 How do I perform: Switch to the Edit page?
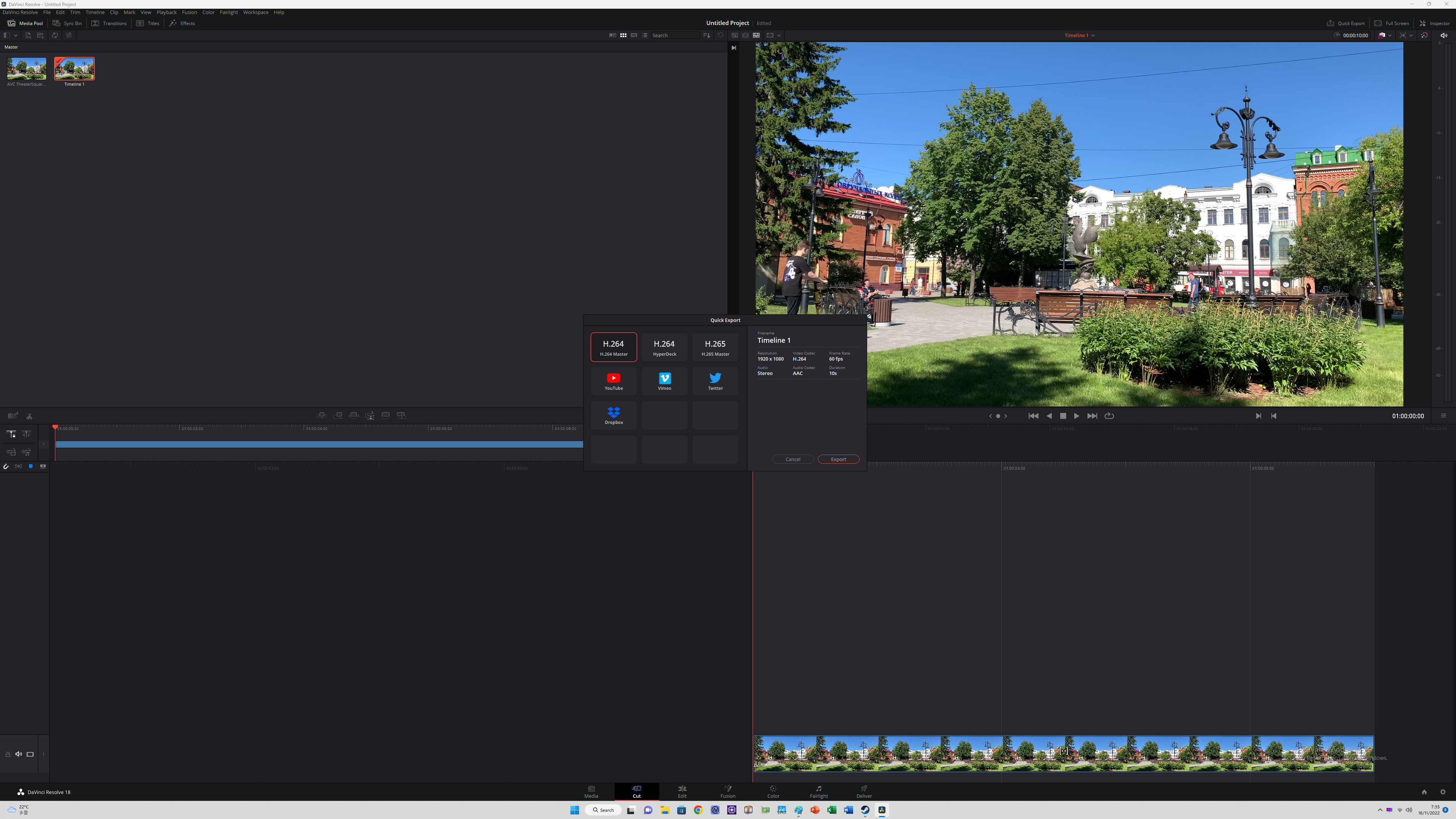[x=682, y=791]
